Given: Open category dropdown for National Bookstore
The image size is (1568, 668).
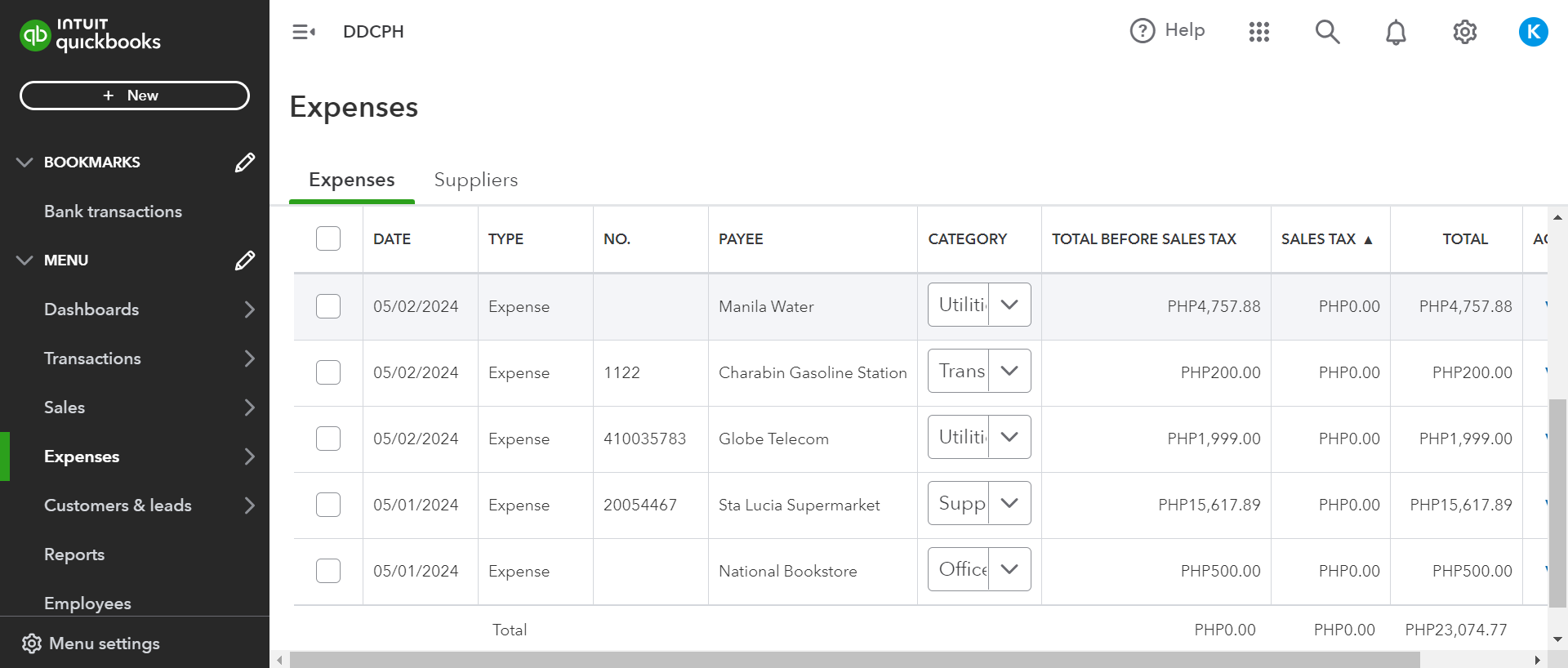Looking at the screenshot, I should (1009, 569).
